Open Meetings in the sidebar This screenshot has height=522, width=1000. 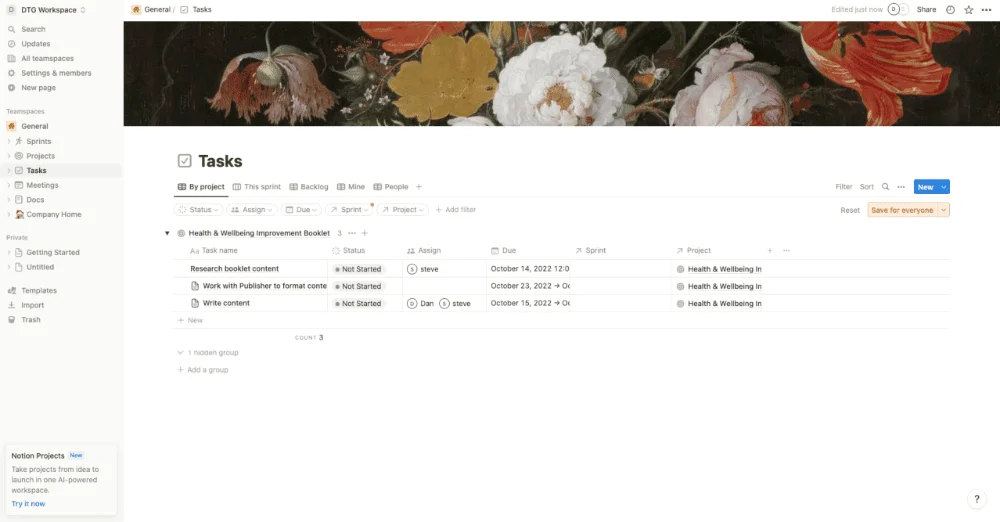(x=42, y=186)
